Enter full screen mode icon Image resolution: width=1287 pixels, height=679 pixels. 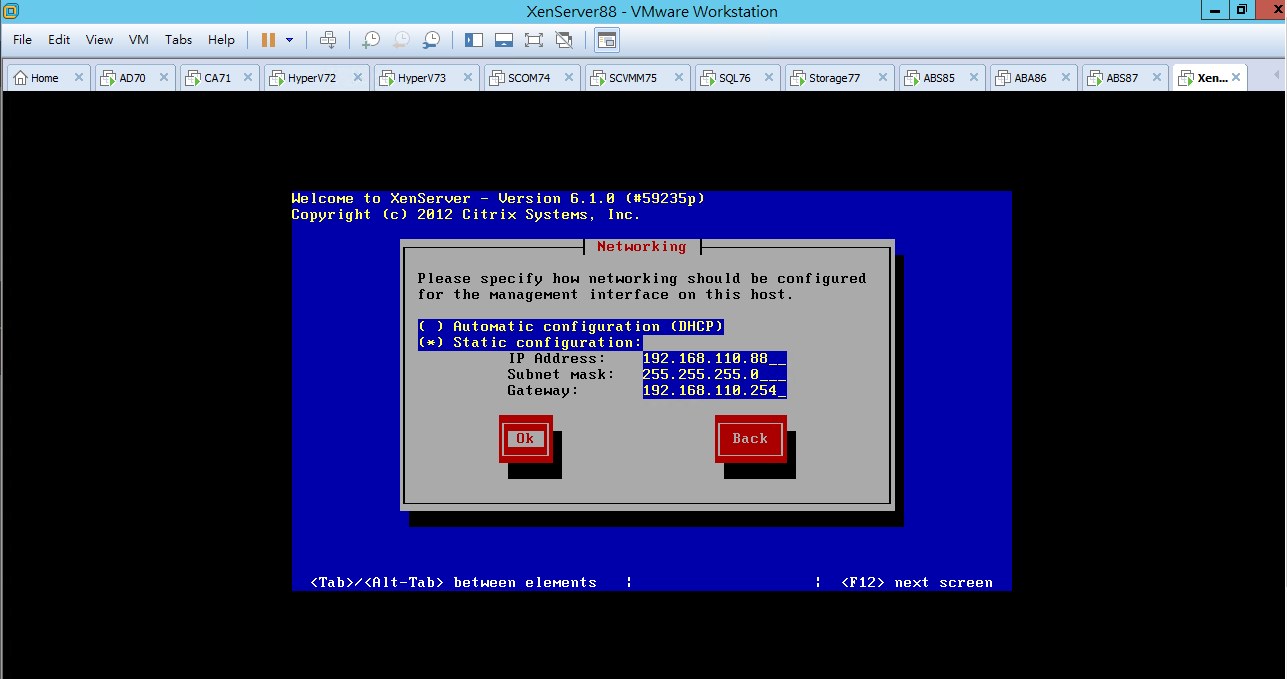pos(533,40)
